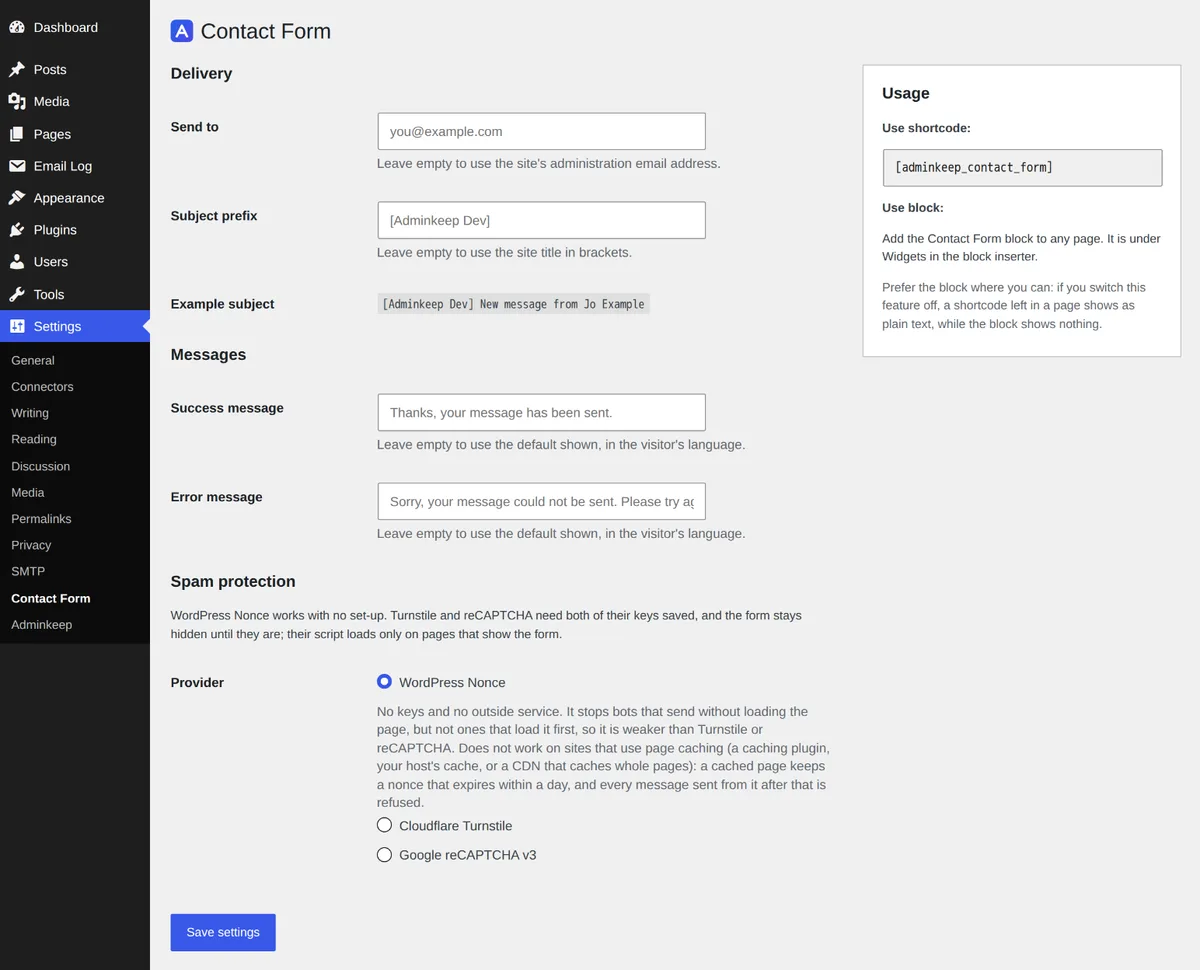
Task: Click the Settings sliders icon
Action: [17, 326]
